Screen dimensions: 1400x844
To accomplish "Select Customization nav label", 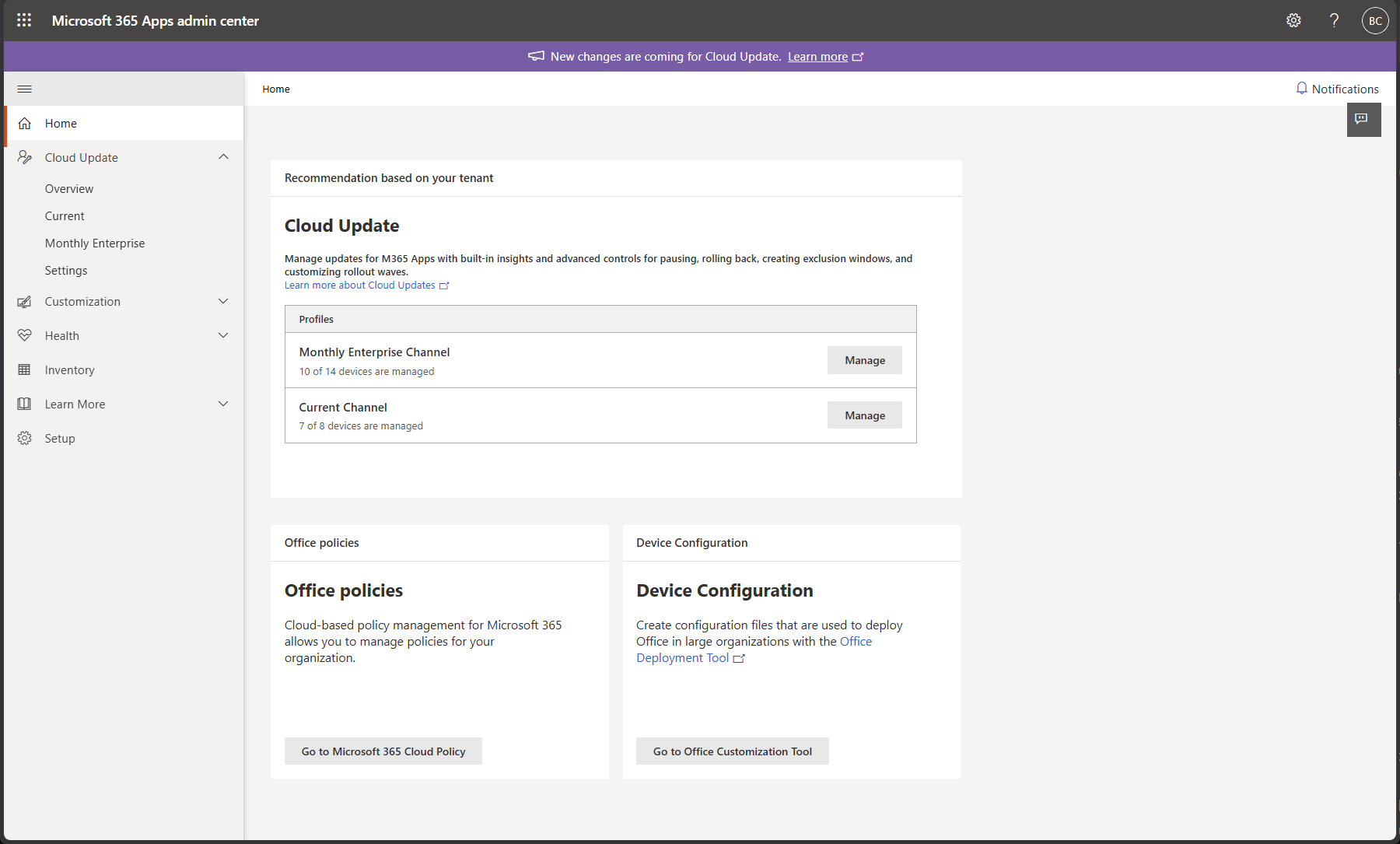I will tap(82, 302).
